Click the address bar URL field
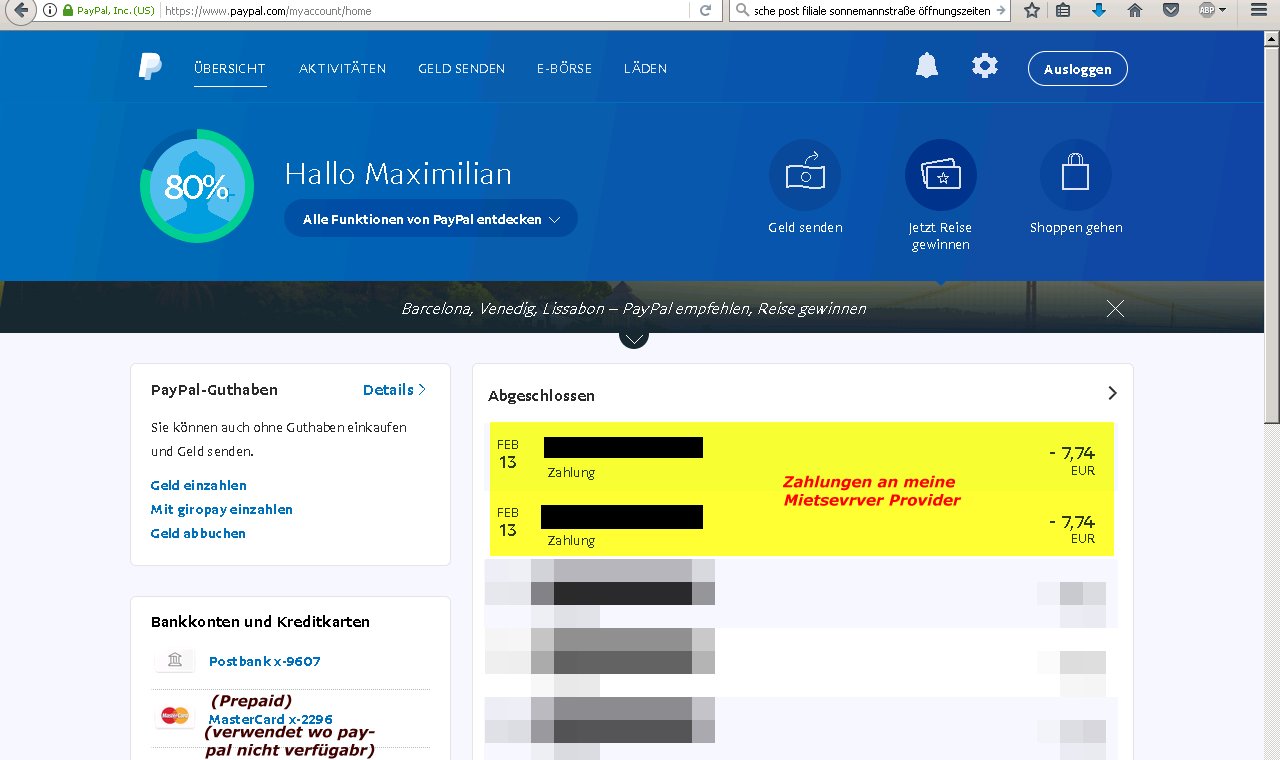Image resolution: width=1280 pixels, height=760 pixels. tap(423, 10)
